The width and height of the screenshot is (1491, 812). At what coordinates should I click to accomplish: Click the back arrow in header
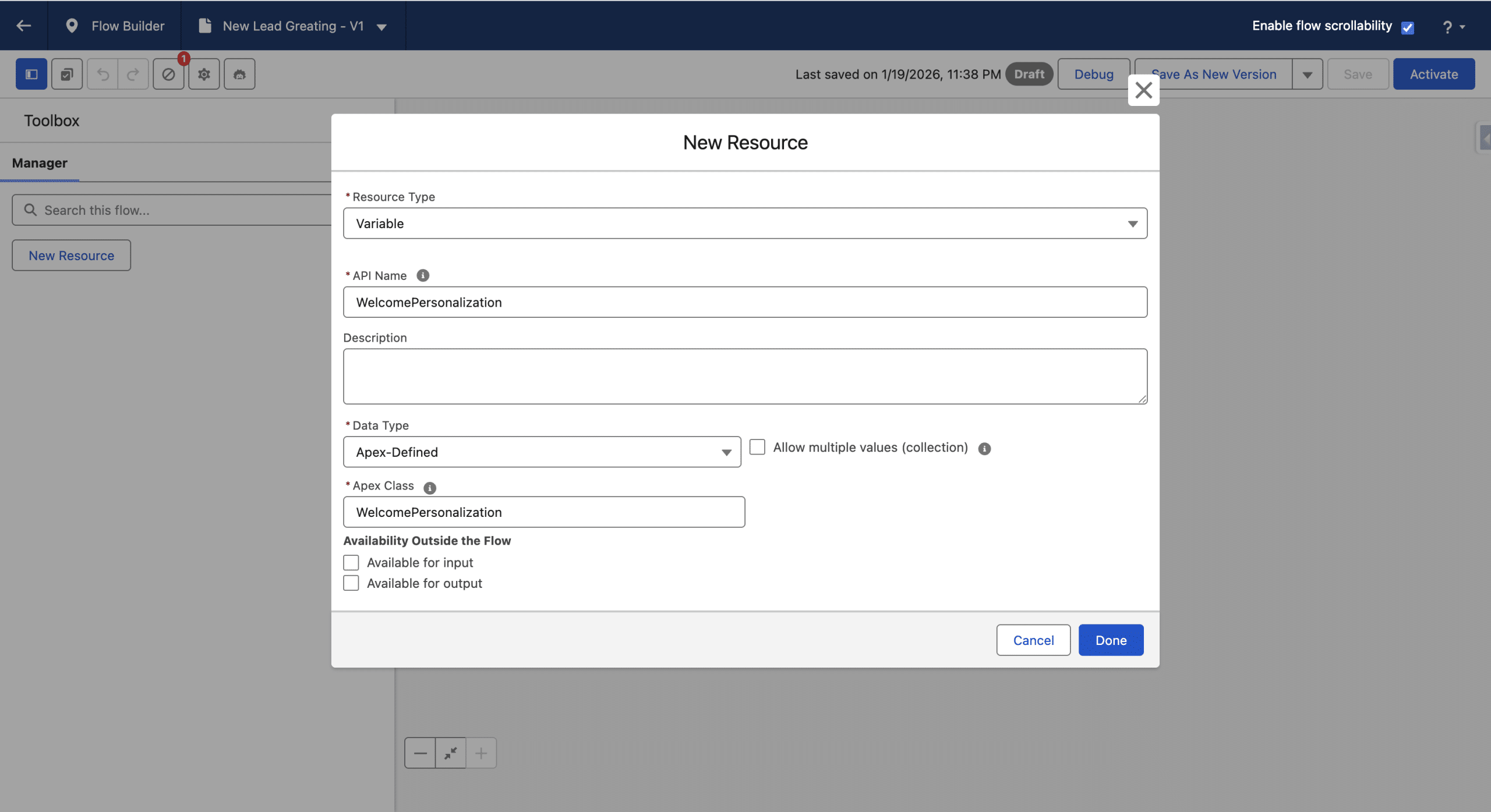tap(24, 26)
